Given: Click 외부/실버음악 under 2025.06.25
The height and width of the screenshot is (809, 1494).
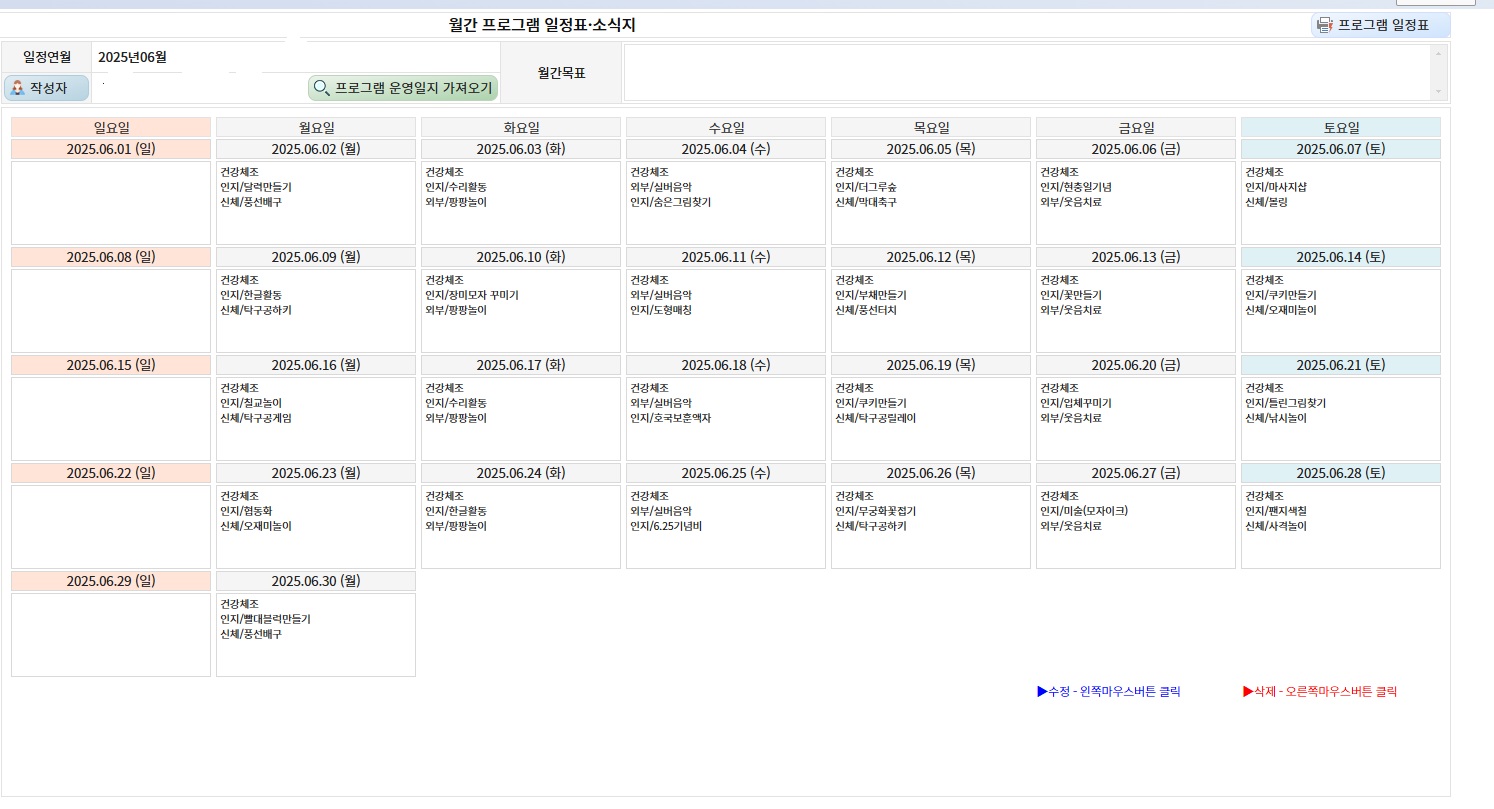Looking at the screenshot, I should click(661, 511).
